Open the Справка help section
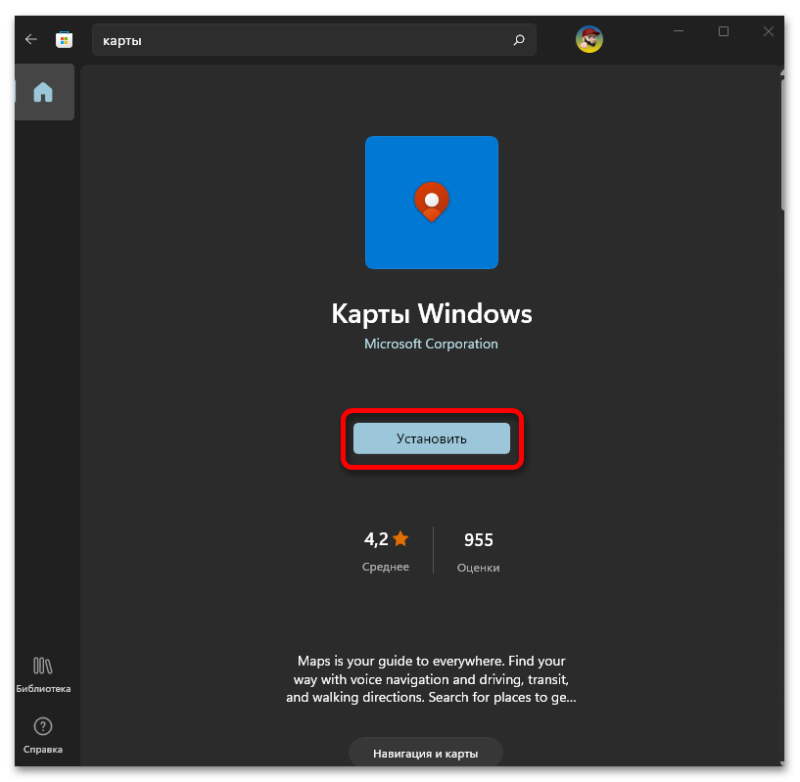 [x=43, y=736]
